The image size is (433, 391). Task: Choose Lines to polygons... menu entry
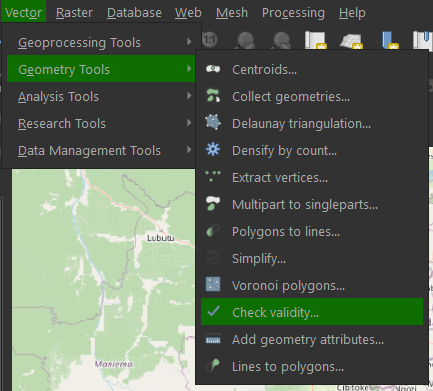point(312,367)
